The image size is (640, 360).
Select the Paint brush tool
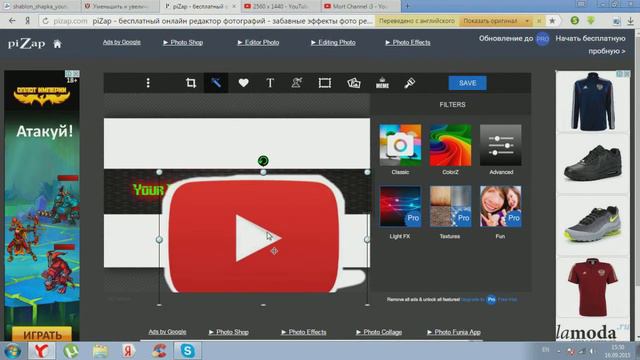[x=409, y=83]
